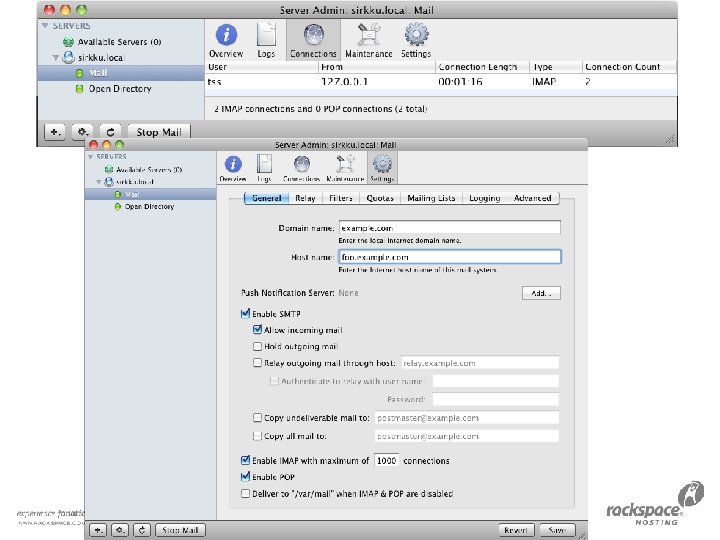Toggle the Enable SMTP checkbox

pyautogui.click(x=245, y=314)
